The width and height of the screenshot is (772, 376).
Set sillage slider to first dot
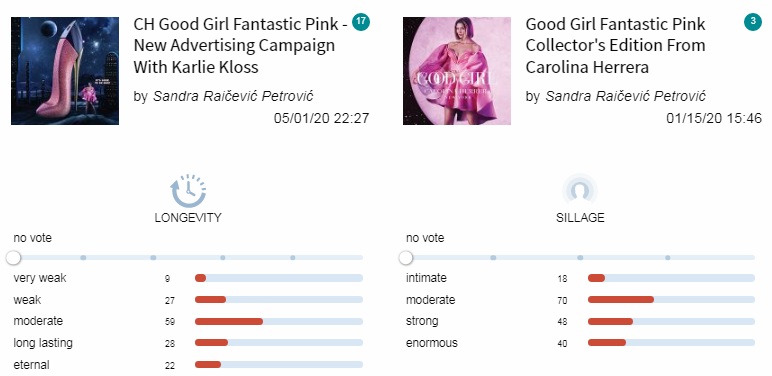coord(493,257)
